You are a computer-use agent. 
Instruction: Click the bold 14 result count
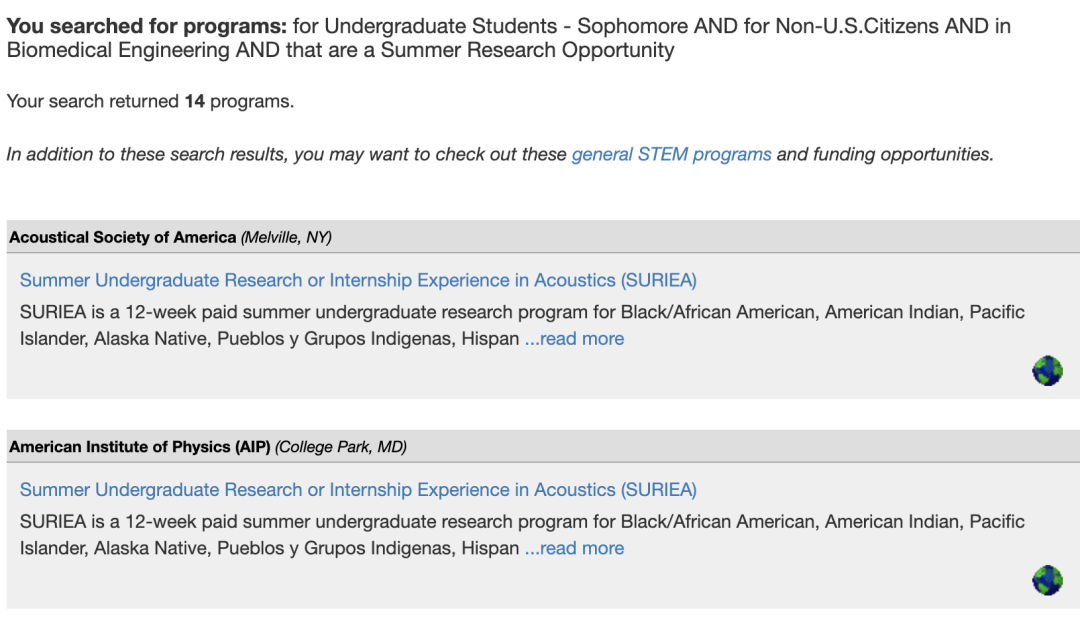point(194,101)
